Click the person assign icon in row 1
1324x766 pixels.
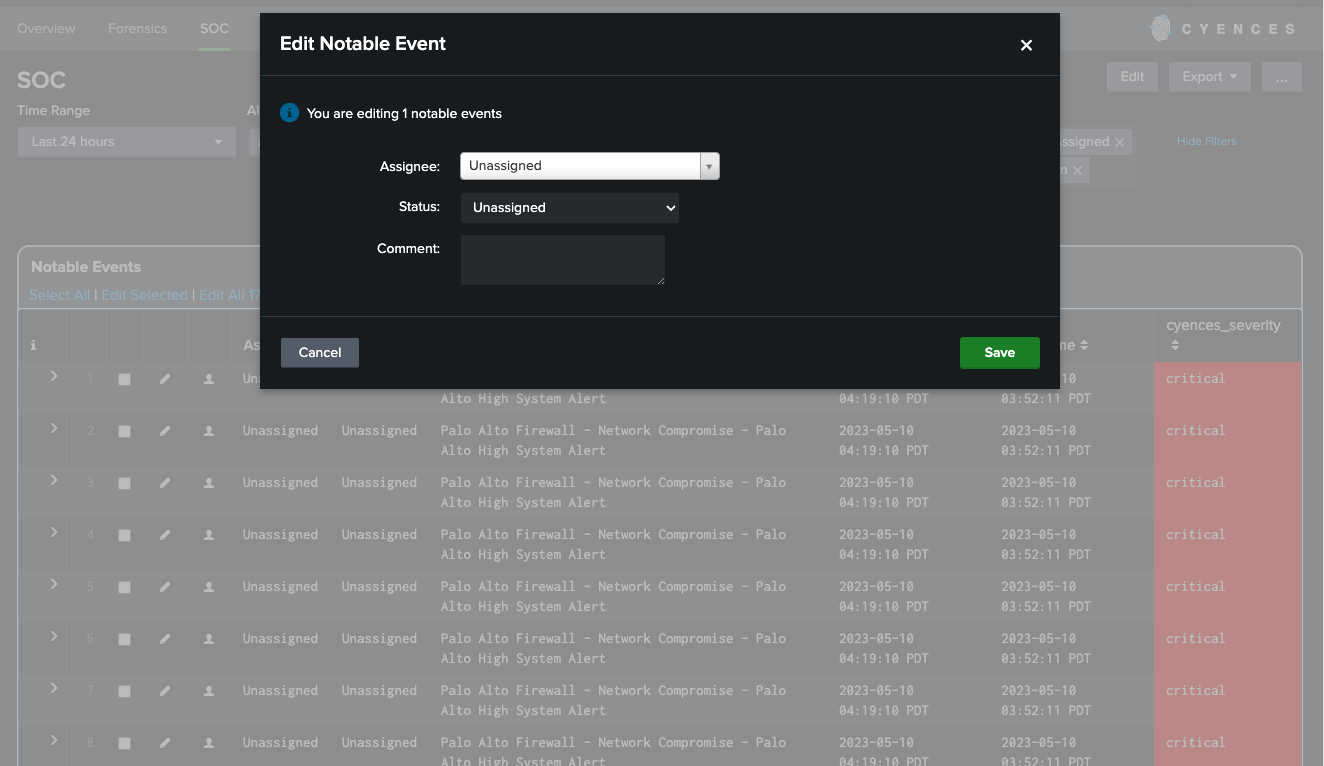coord(209,379)
